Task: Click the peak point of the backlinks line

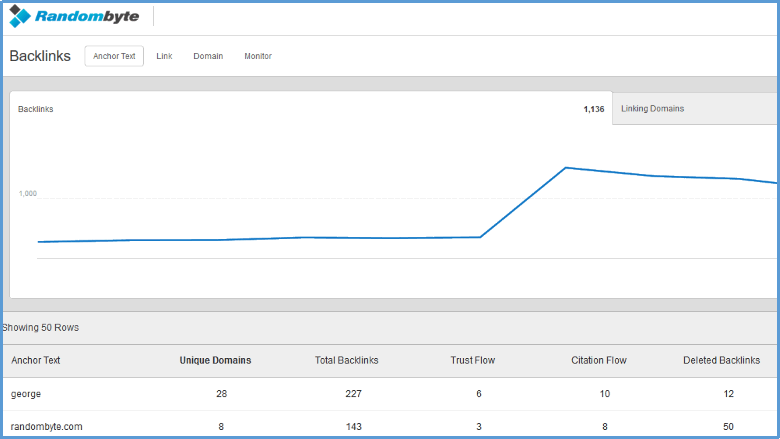Action: (x=566, y=168)
